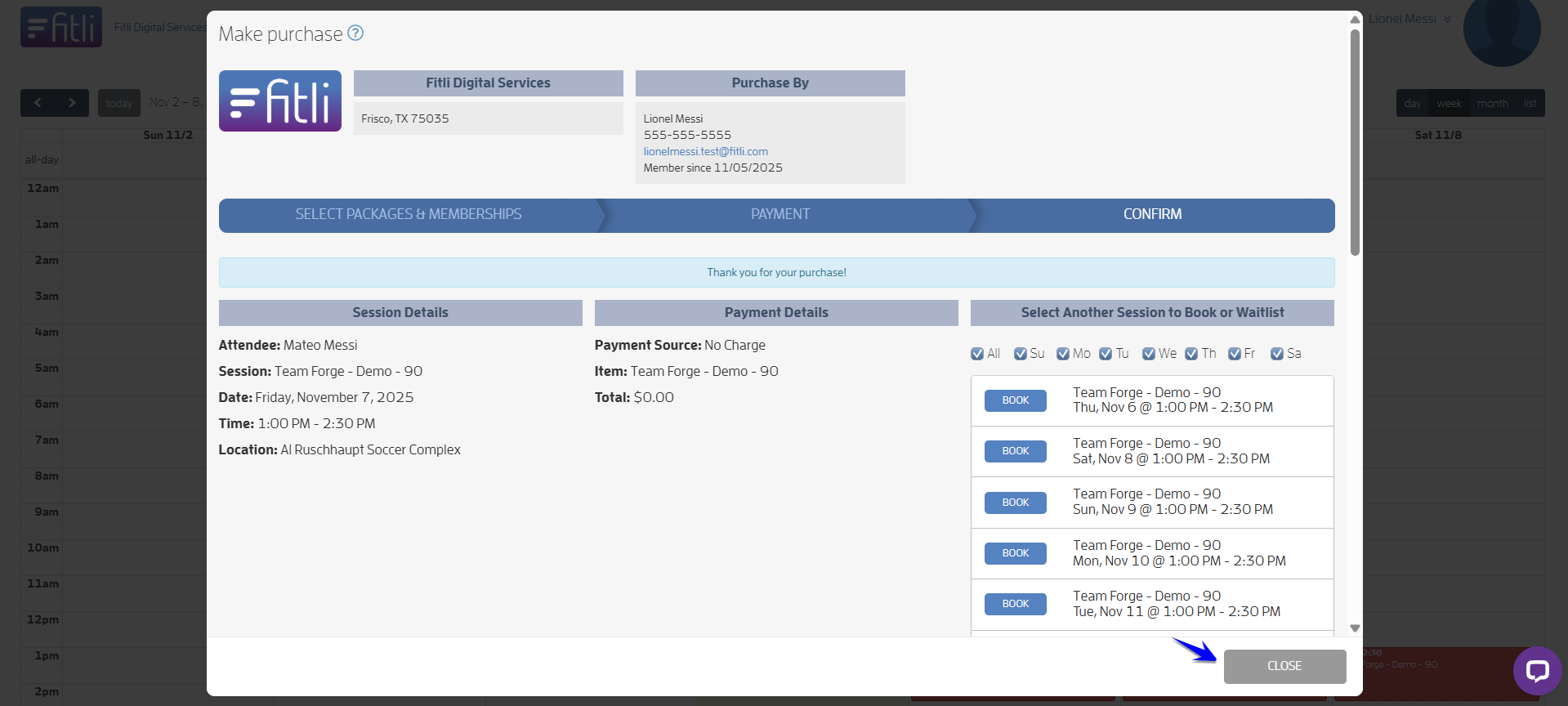Click the Sat 11/8 calendar column header
This screenshot has width=1568, height=706.
pyautogui.click(x=1438, y=135)
